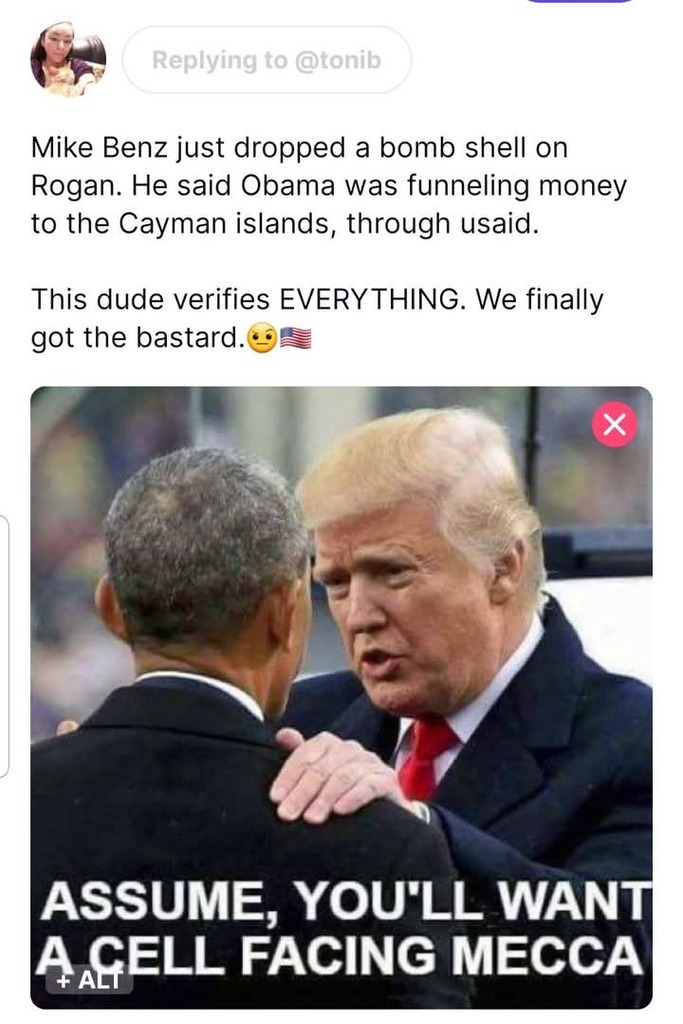Click the phrase This dude verifies
Viewport: 683px width, 1024px height.
coord(150,300)
